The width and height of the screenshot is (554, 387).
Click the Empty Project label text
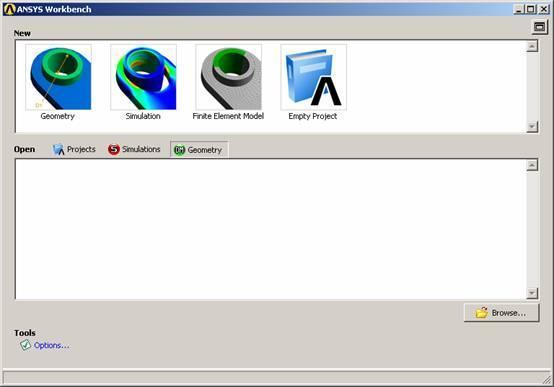313,116
